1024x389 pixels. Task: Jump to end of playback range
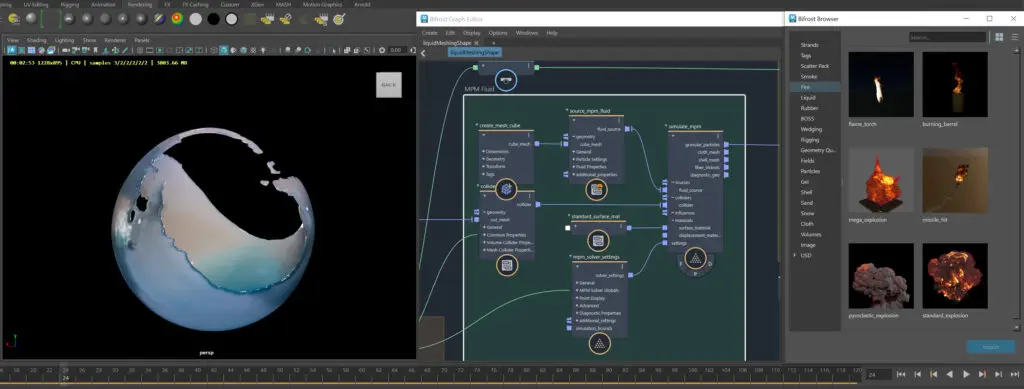pos(1014,375)
